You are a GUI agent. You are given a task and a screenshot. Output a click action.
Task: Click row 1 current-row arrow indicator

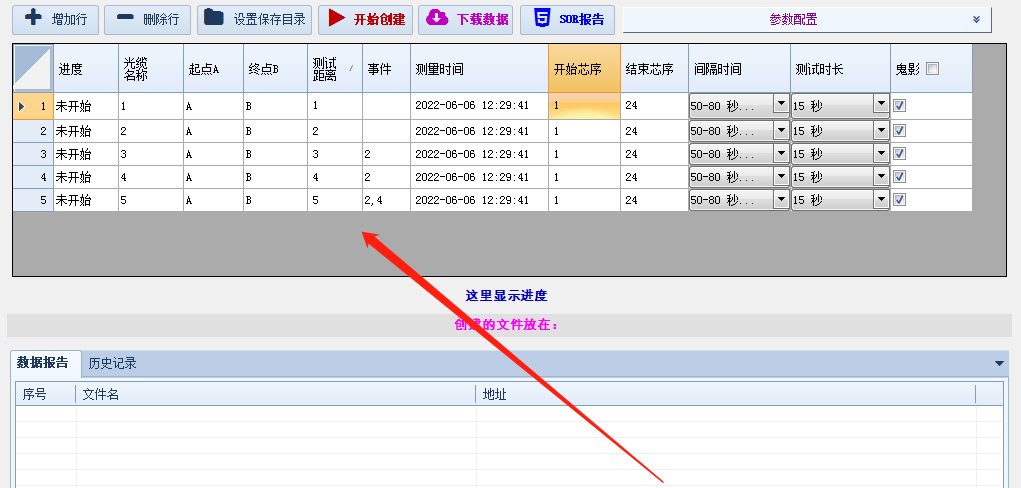[x=22, y=105]
